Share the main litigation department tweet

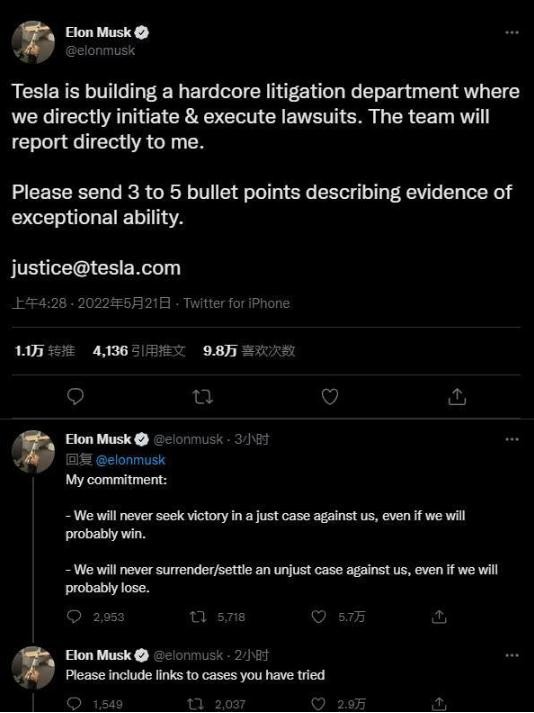457,397
